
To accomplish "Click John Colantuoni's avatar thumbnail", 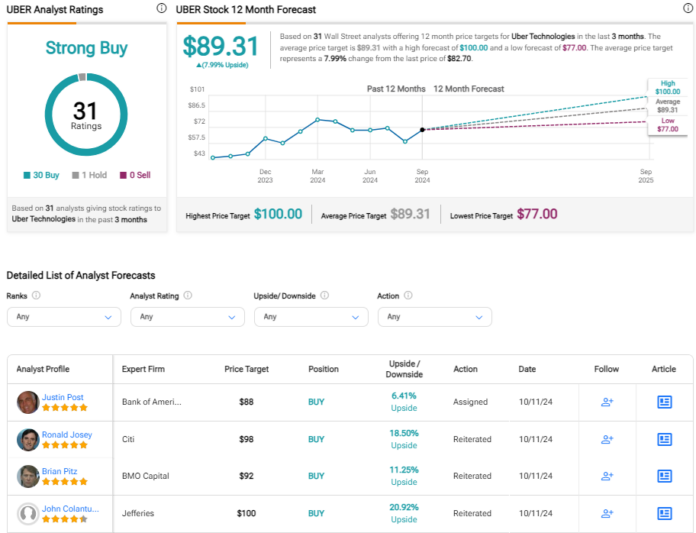I will 28,513.
